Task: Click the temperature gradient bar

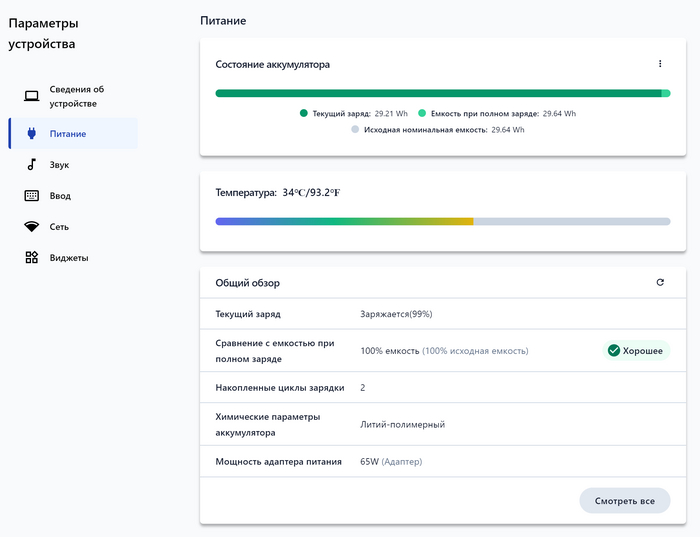Action: 442,221
